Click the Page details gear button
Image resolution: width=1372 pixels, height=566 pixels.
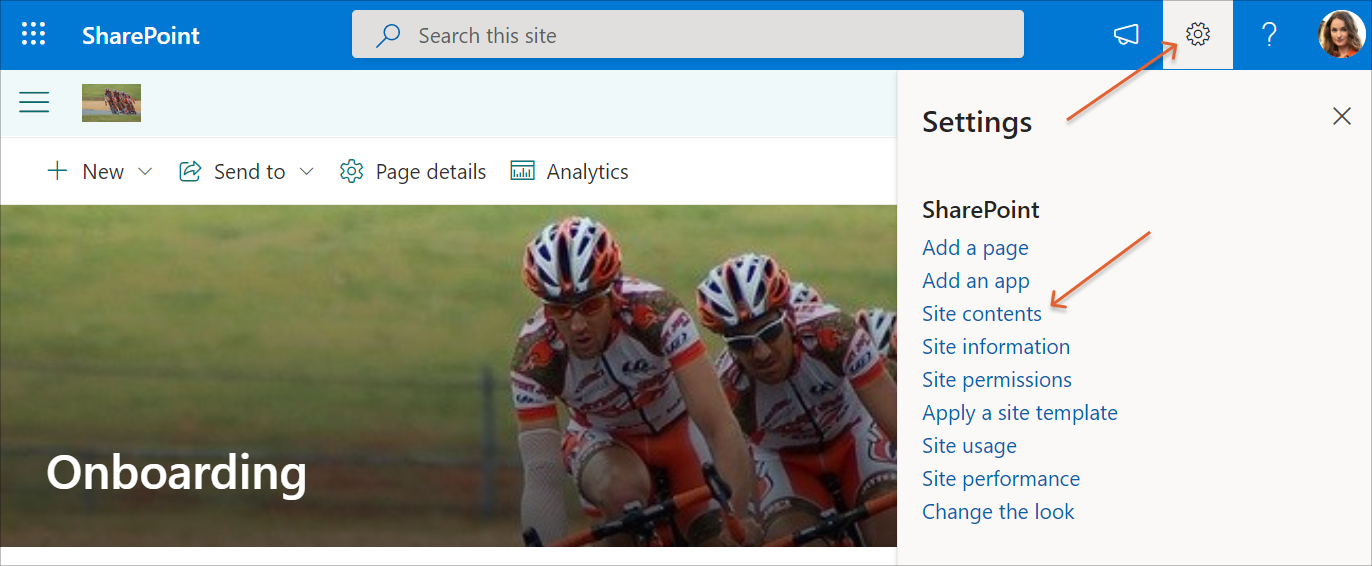click(x=413, y=172)
